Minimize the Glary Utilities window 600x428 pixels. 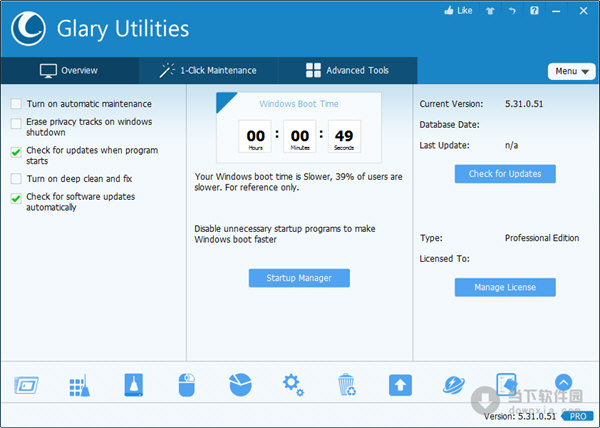tap(556, 11)
